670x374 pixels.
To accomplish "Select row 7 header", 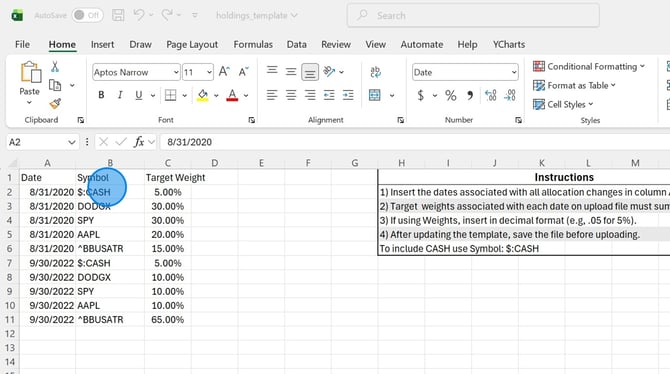I will point(9,263).
